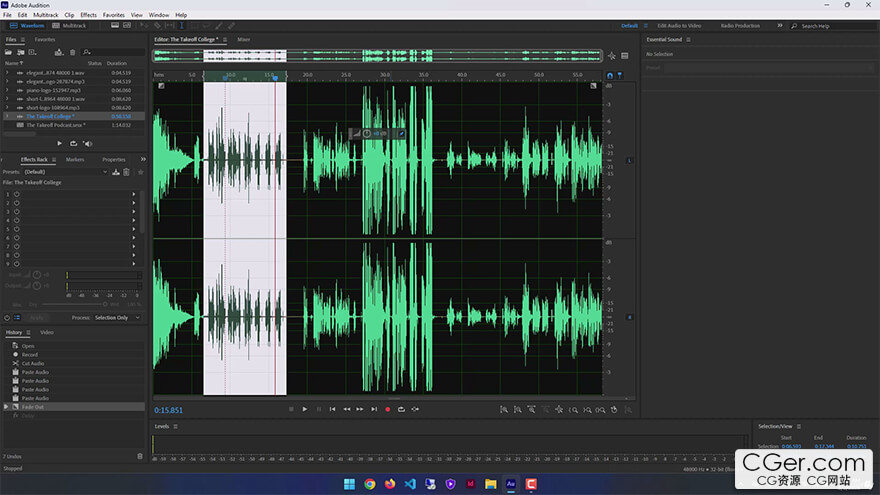880x495 pixels.
Task: Open the Multitrack menu
Action: pos(45,15)
